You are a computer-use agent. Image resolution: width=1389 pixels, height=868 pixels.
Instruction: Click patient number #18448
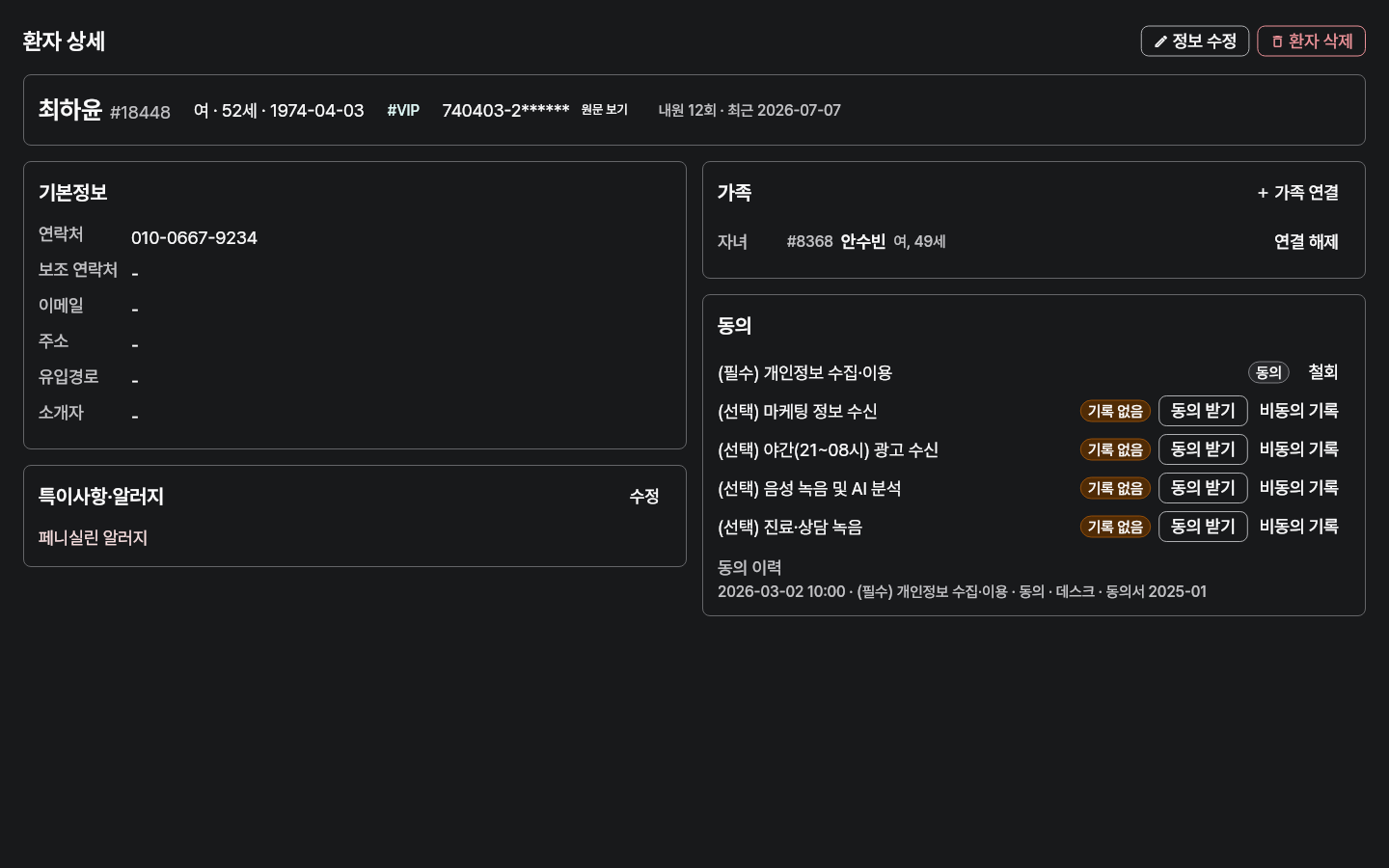coord(140,113)
